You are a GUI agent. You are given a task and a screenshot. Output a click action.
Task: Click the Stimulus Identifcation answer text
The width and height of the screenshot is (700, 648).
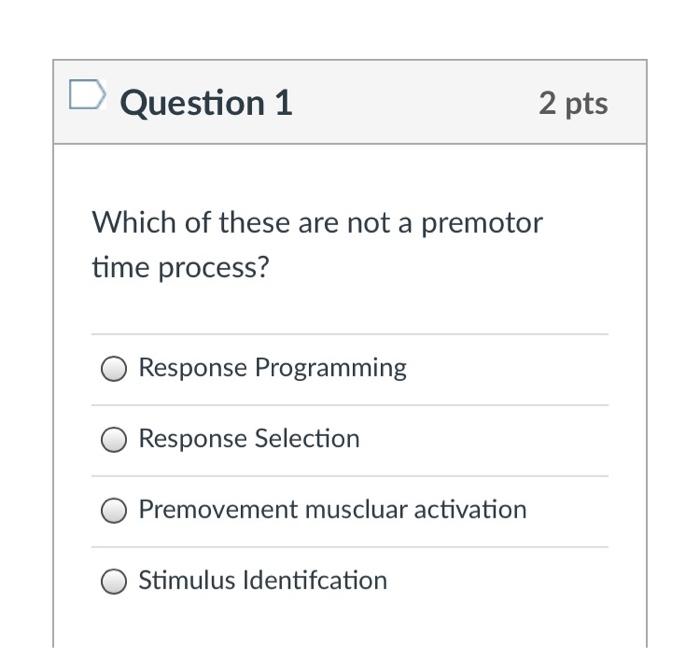coord(263,580)
